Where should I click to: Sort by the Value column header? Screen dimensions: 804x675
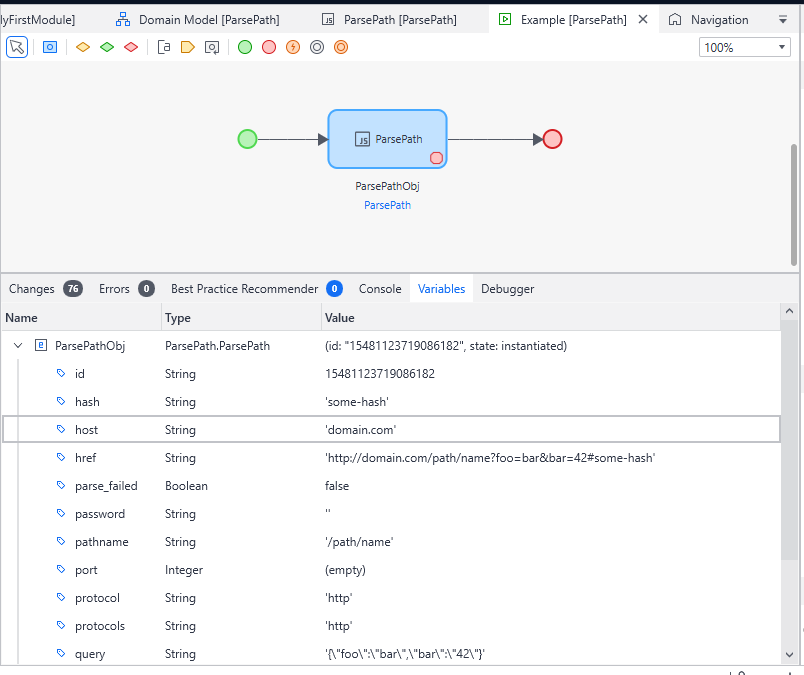pyautogui.click(x=551, y=317)
